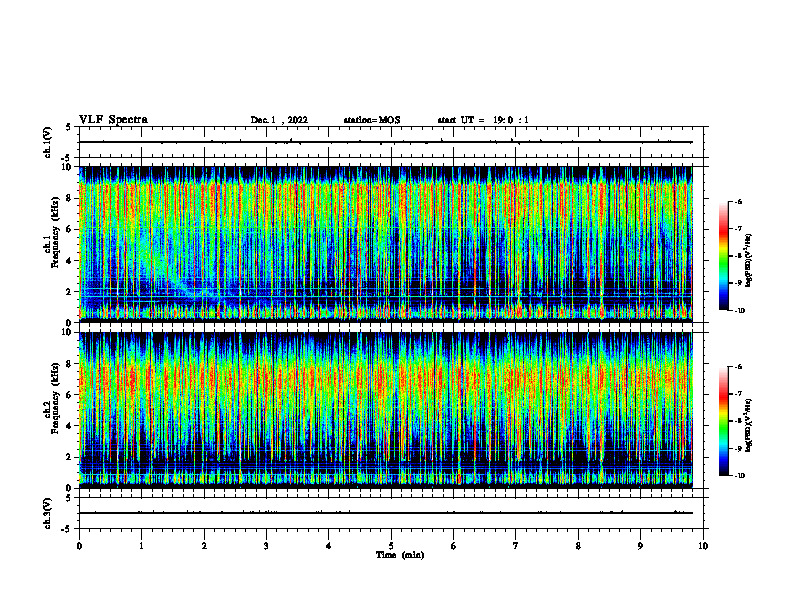The image size is (792, 612).
Task: Click the 'Time (min)' axis label
Action: [400, 555]
